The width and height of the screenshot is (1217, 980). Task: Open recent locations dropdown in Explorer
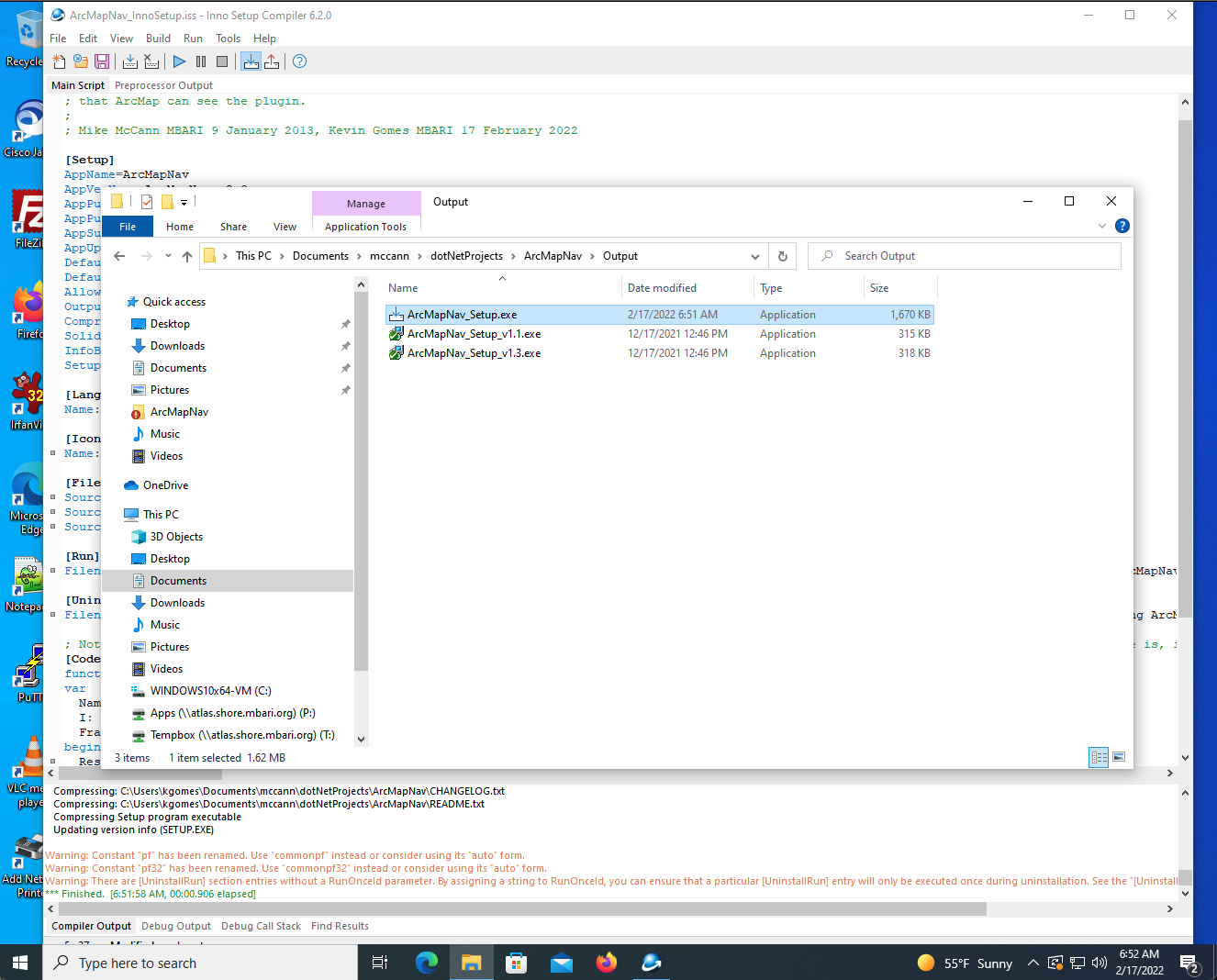(x=168, y=256)
